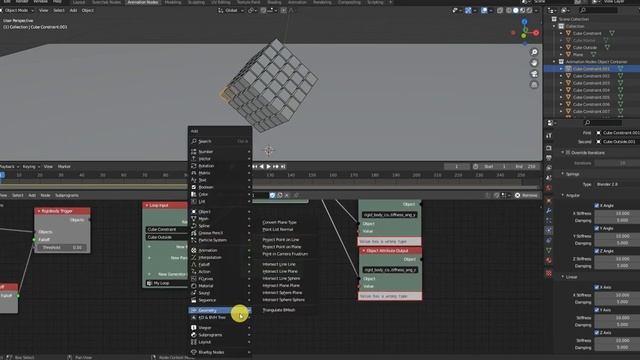Toggle the X Axis checkbox
Viewport: 640px width, 360px height.
pyautogui.click(x=597, y=287)
